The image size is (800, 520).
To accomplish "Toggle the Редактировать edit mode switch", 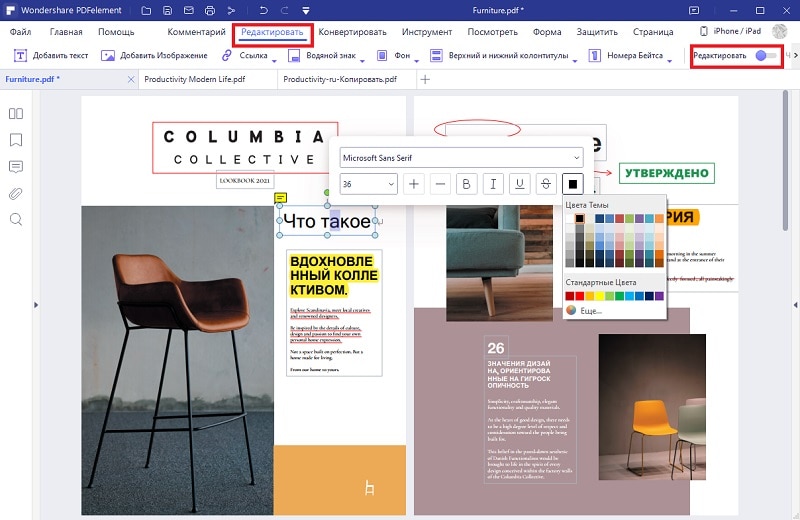I will click(766, 55).
